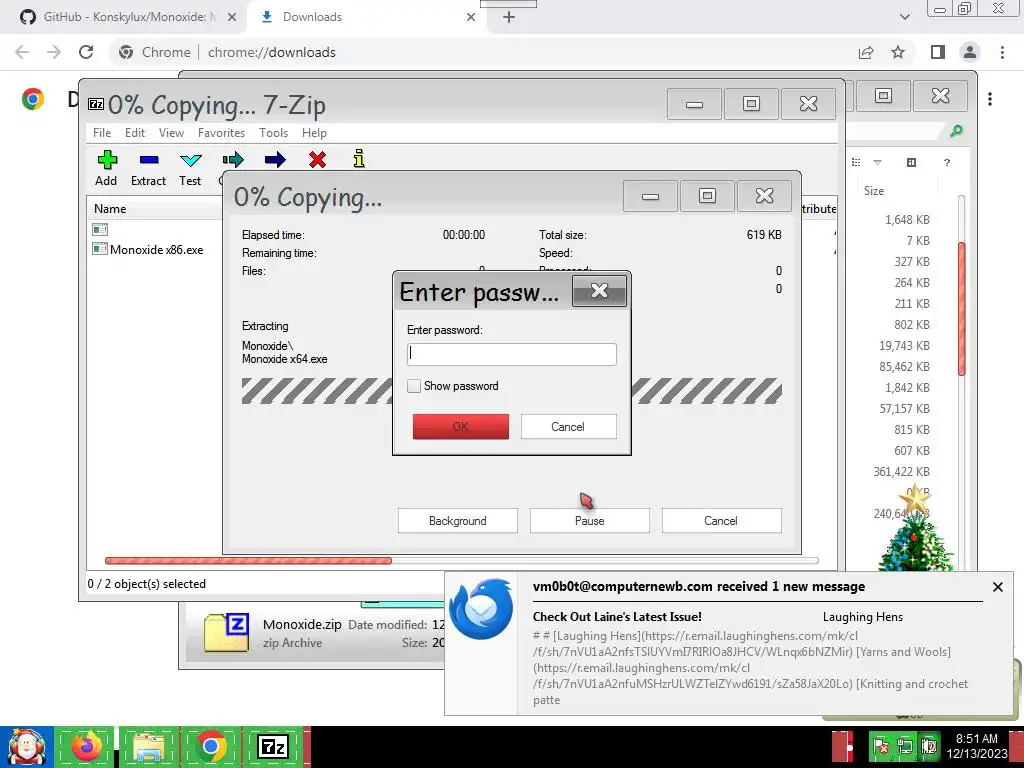
Task: Click the Explorer help question mark icon
Action: coord(946,163)
